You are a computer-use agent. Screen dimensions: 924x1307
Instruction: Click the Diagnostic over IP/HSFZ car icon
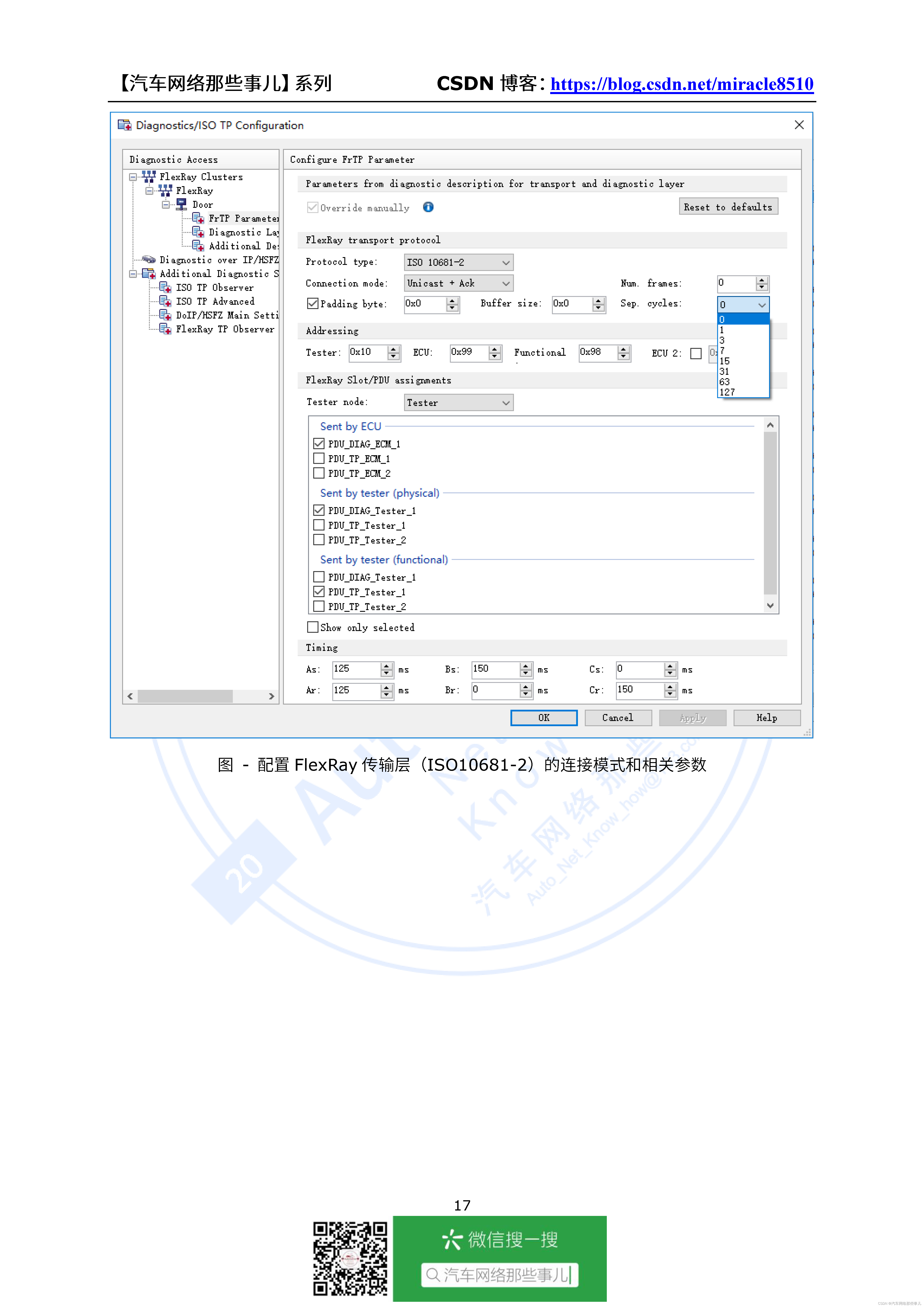(149, 260)
